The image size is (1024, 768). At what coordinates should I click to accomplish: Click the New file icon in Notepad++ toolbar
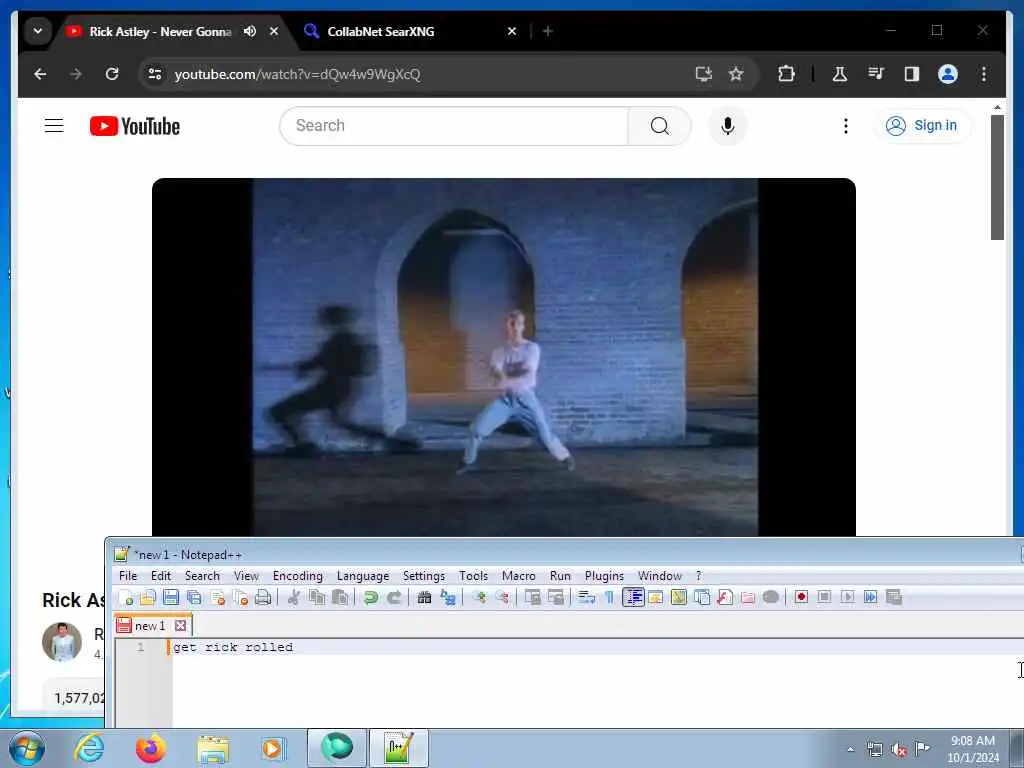pyautogui.click(x=125, y=597)
